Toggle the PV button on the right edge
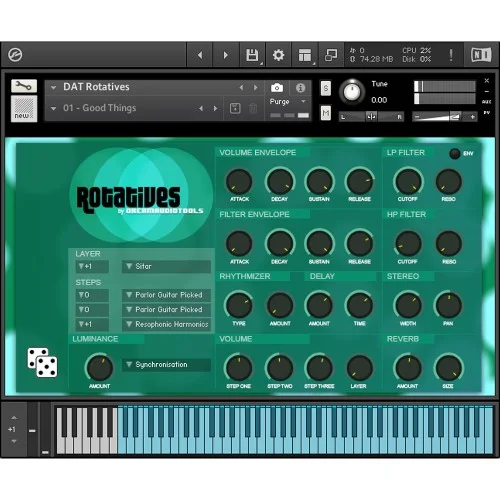This screenshot has height=500, width=500. (x=486, y=113)
